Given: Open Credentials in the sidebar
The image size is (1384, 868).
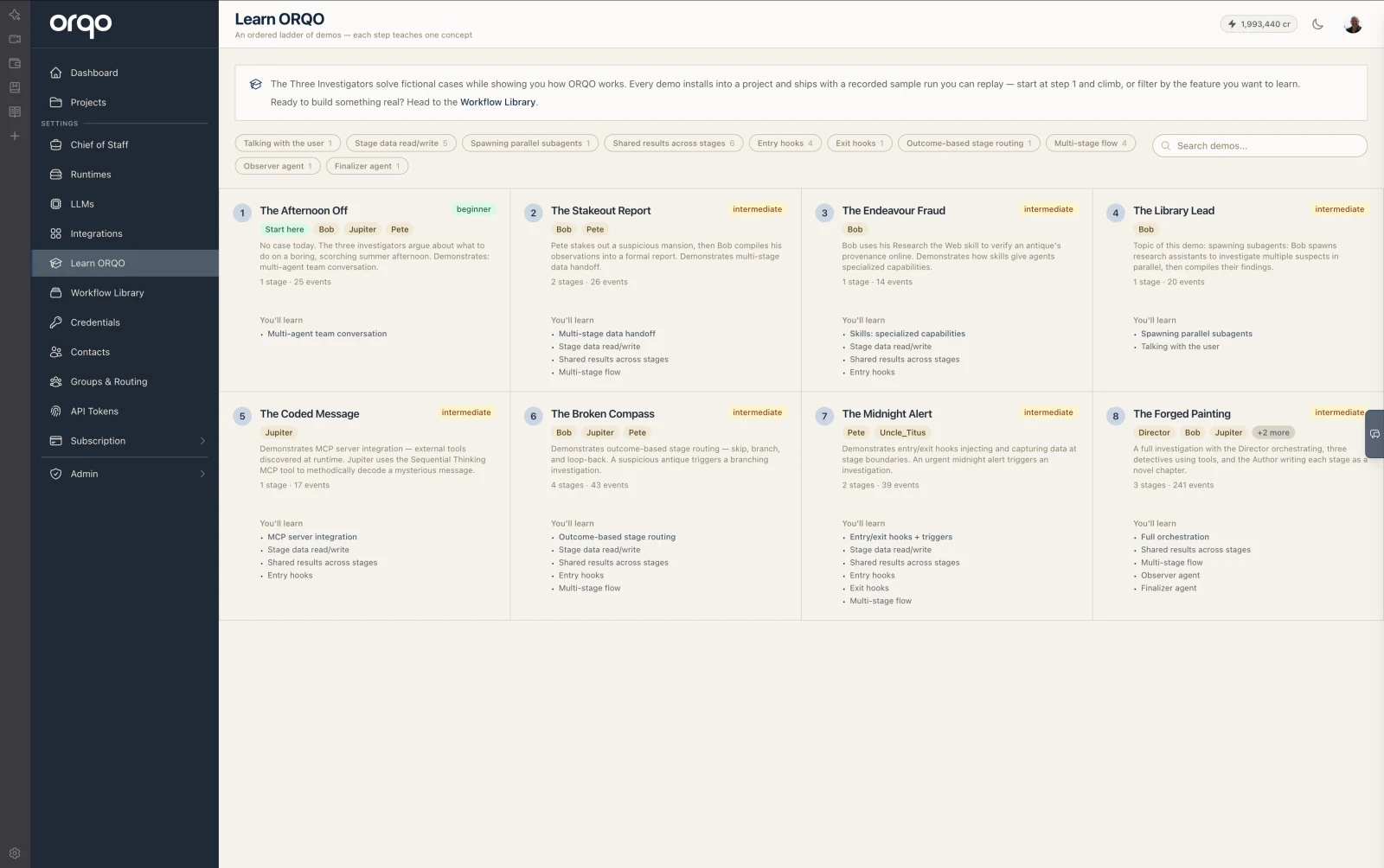Looking at the screenshot, I should 125,322.
